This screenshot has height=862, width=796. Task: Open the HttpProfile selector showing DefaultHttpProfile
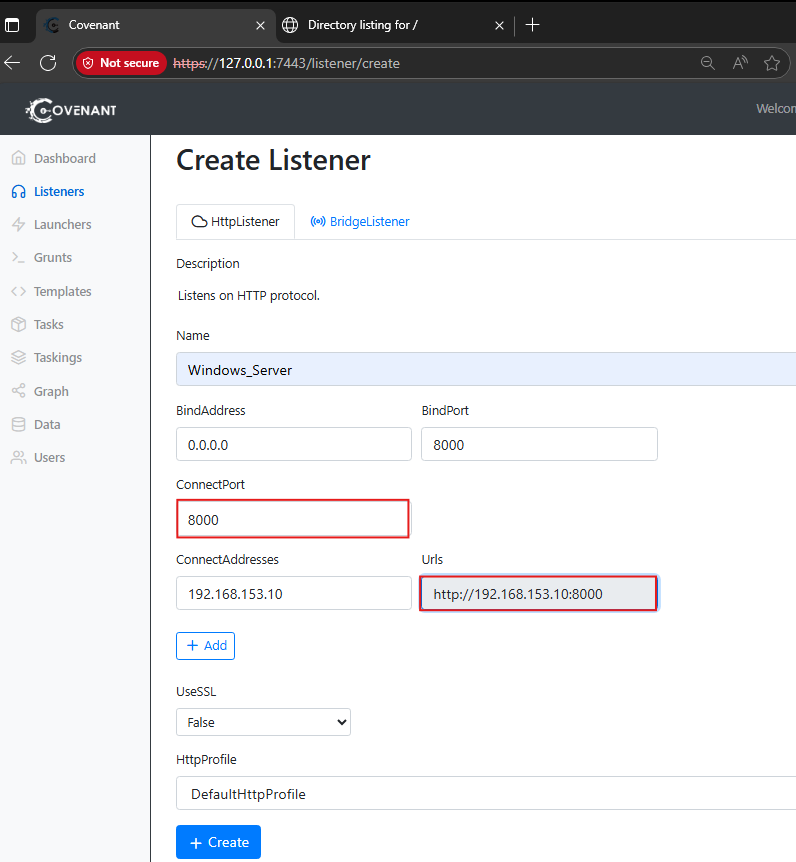coord(486,793)
